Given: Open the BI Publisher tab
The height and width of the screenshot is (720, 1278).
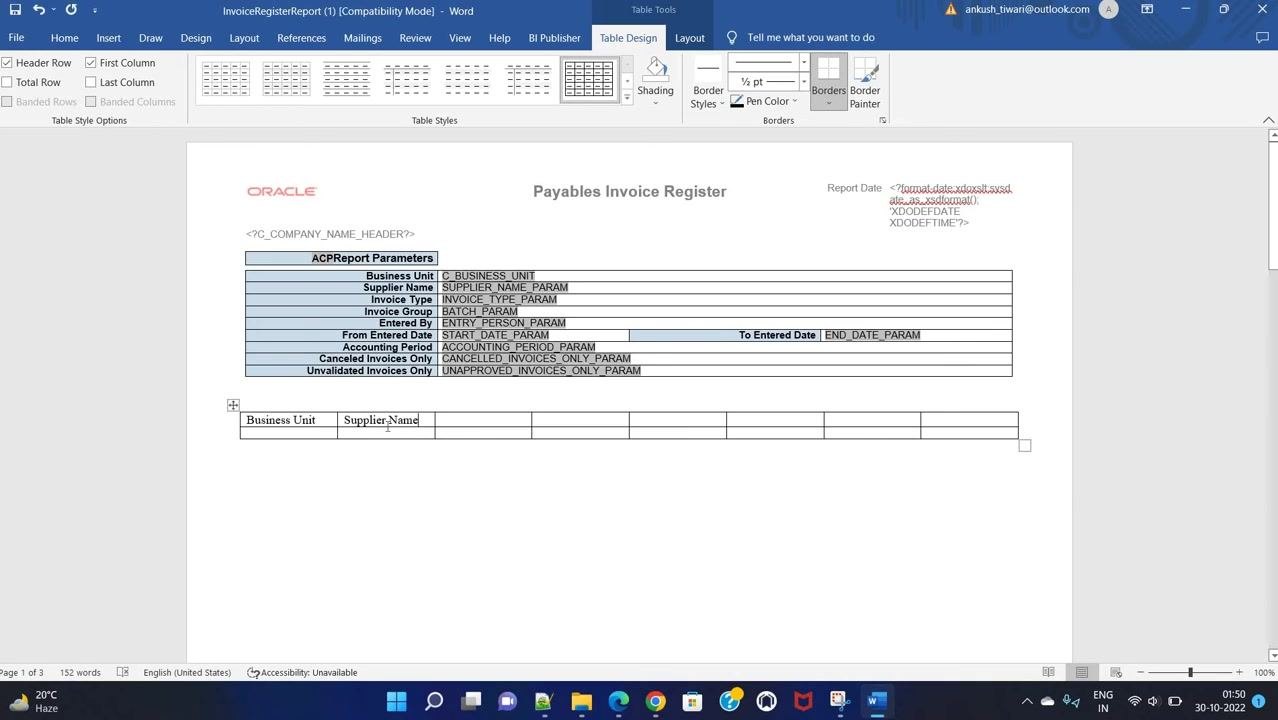Looking at the screenshot, I should click(554, 38).
